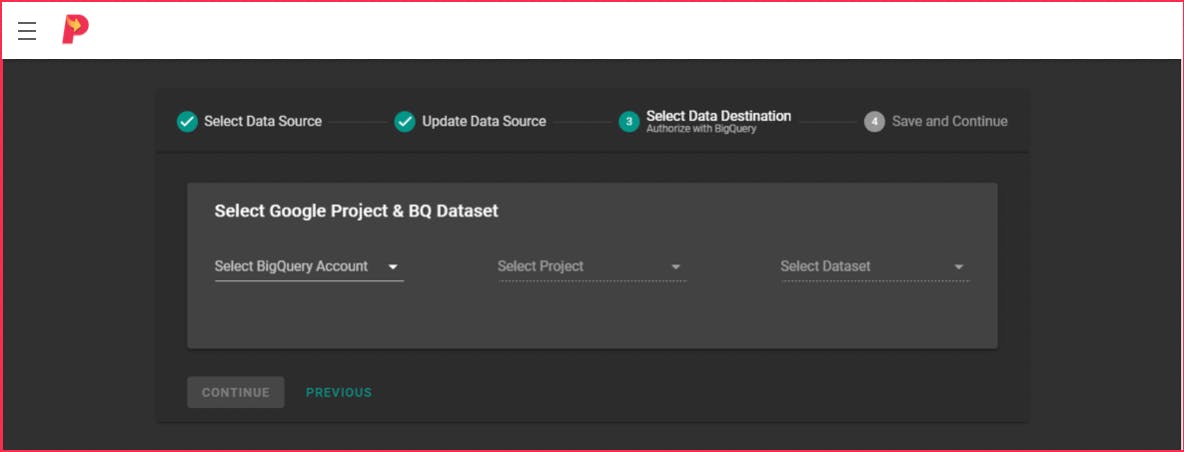Go to Update Data Source step
Viewport: 1184px width, 452px height.
point(484,122)
